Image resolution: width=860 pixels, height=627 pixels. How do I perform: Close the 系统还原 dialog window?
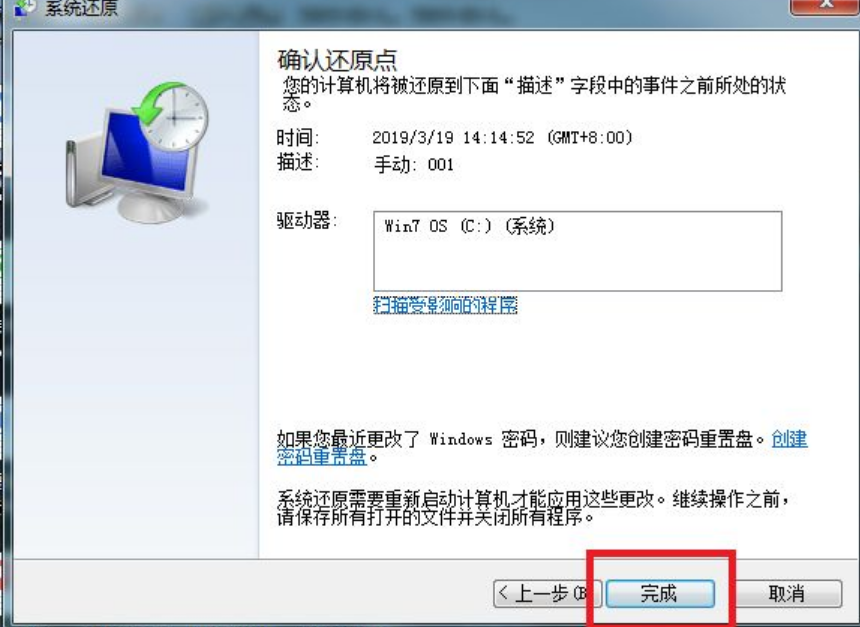(x=824, y=7)
